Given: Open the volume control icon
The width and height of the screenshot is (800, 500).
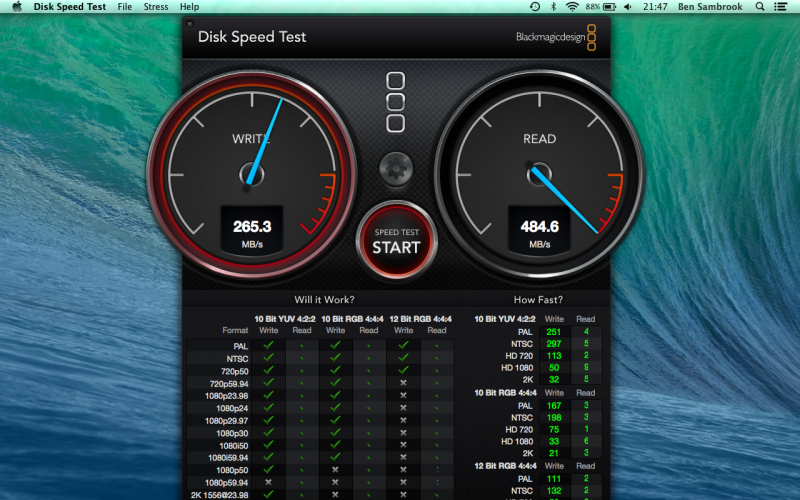Looking at the screenshot, I should [x=628, y=7].
